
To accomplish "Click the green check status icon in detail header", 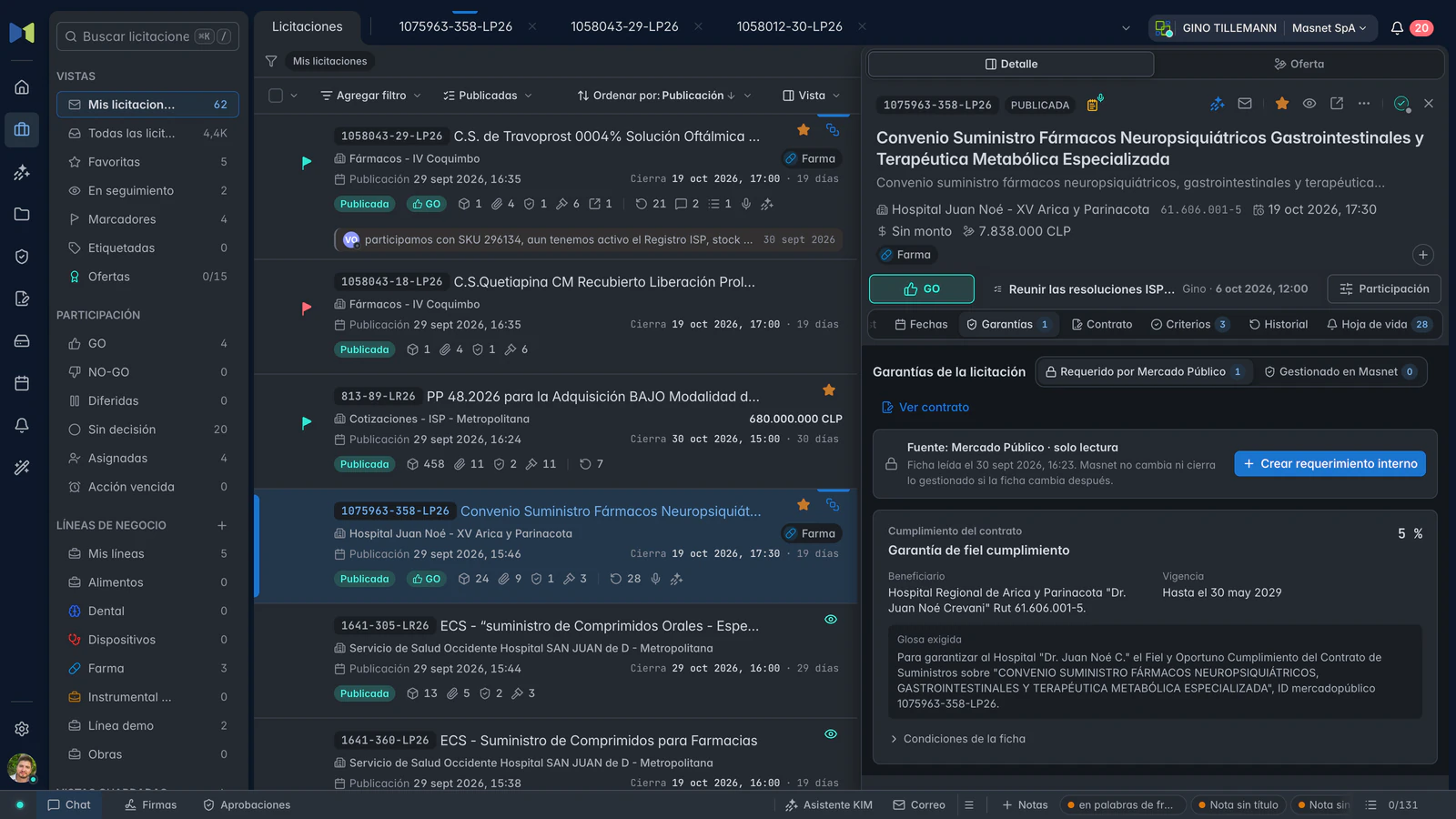I will [x=1401, y=104].
